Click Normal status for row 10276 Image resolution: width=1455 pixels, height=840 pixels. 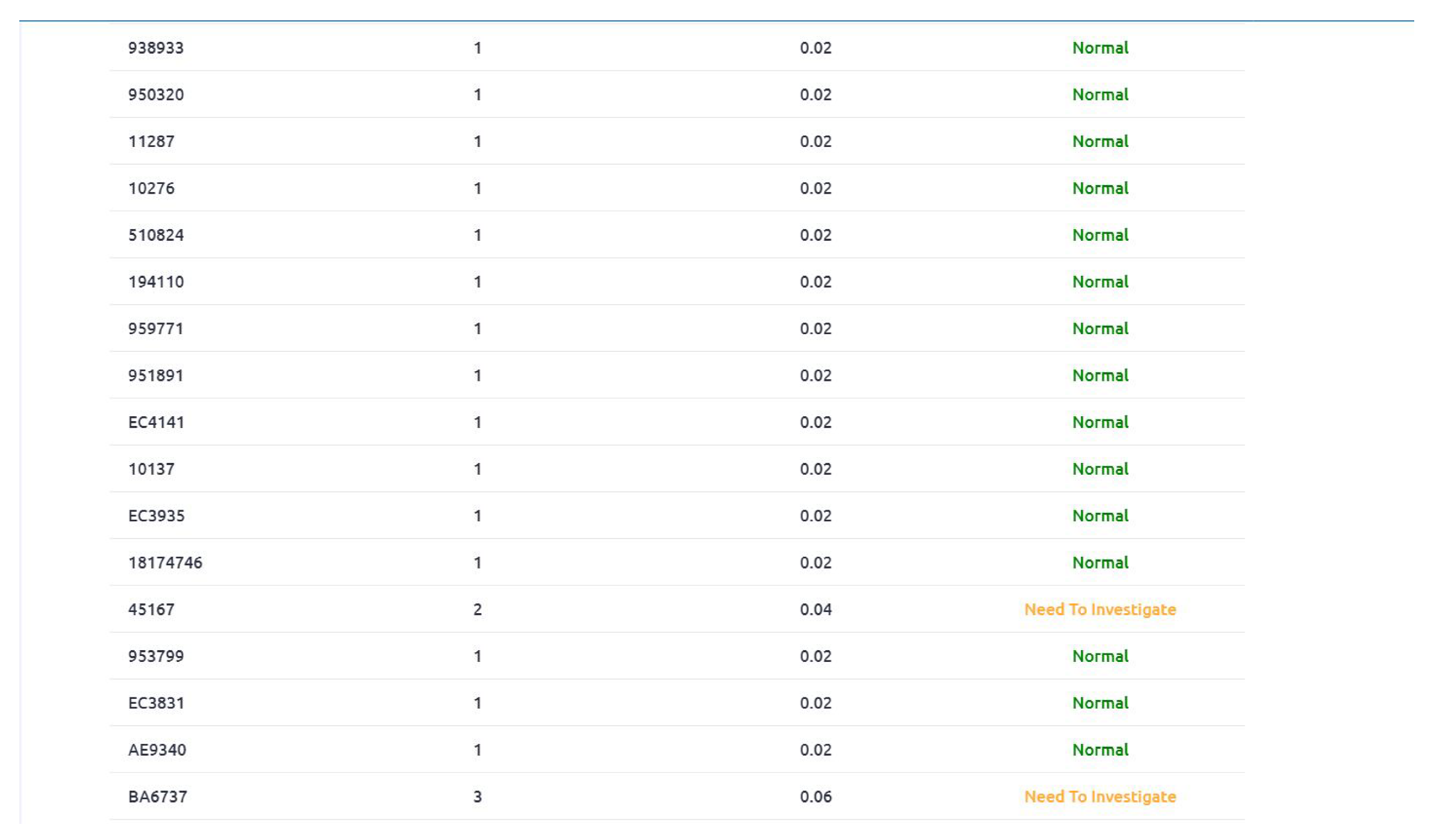[1100, 188]
